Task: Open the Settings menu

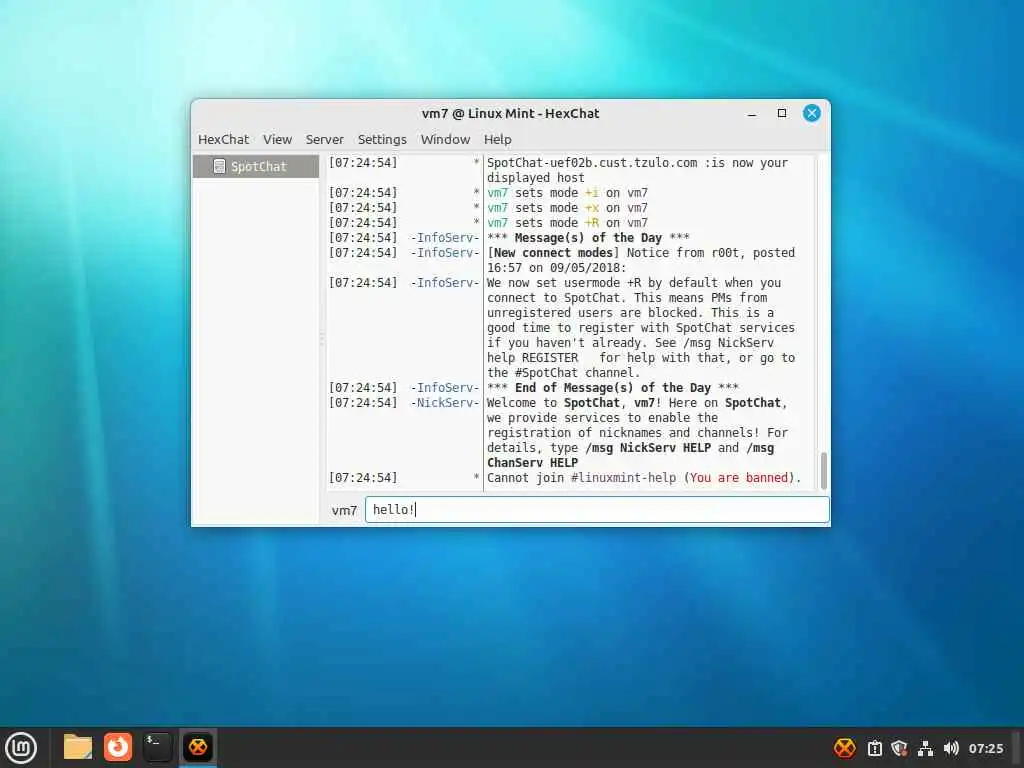Action: coord(382,139)
